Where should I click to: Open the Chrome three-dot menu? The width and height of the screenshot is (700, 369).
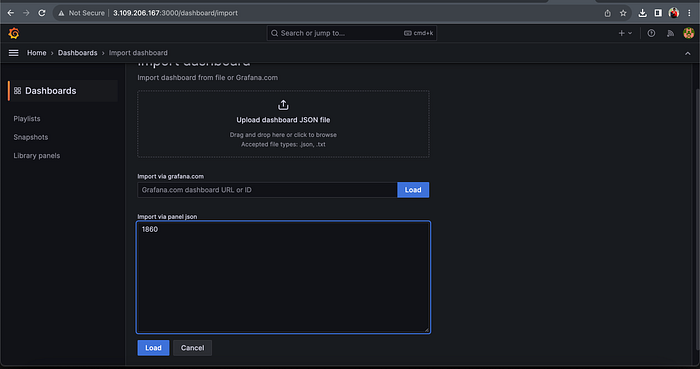click(690, 13)
